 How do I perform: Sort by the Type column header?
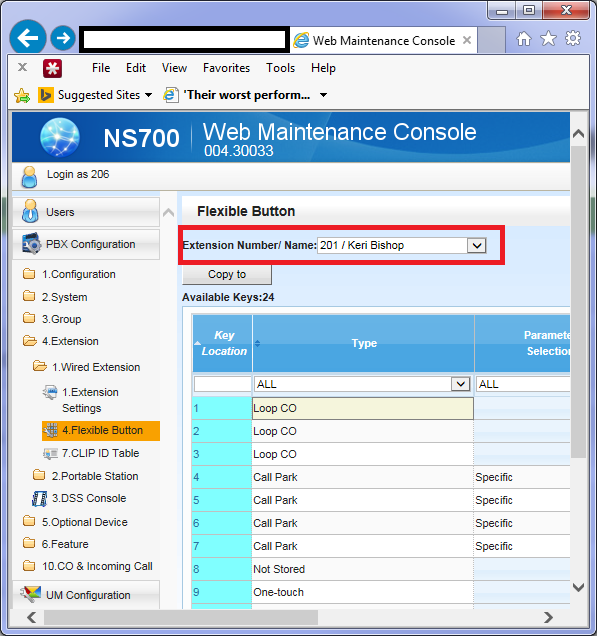coord(364,343)
